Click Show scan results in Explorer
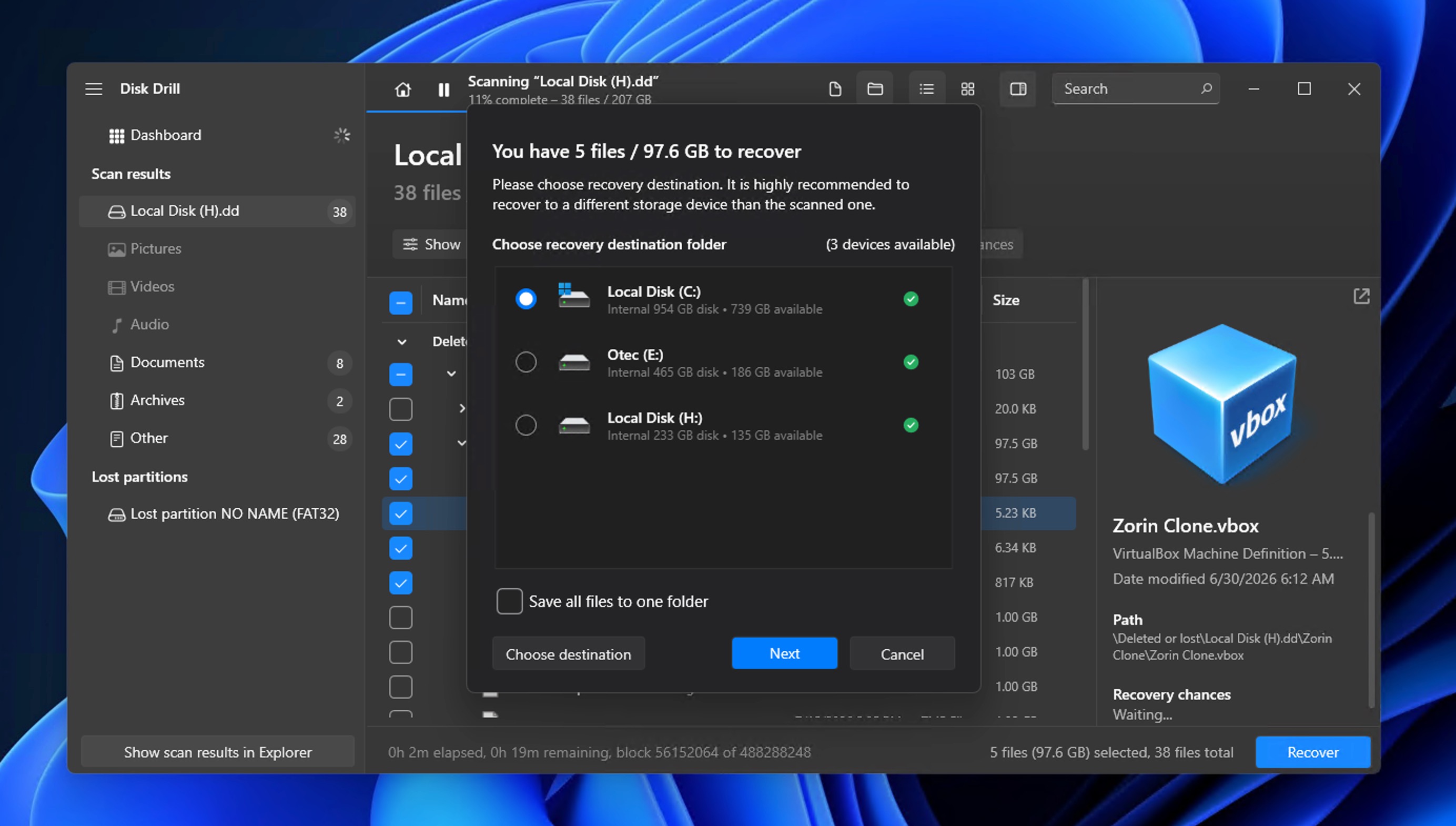This screenshot has height=826, width=1456. point(218,752)
